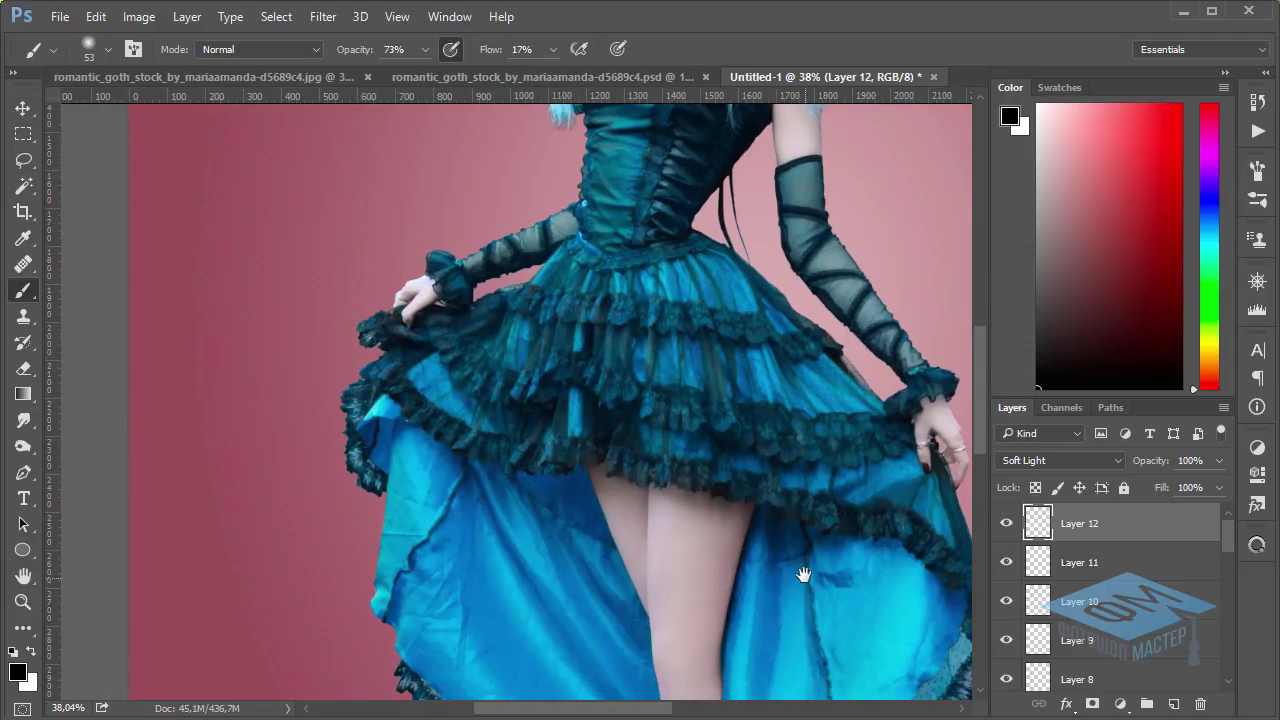Viewport: 1280px width, 720px height.
Task: Select the Clone Stamp tool
Action: (x=23, y=316)
